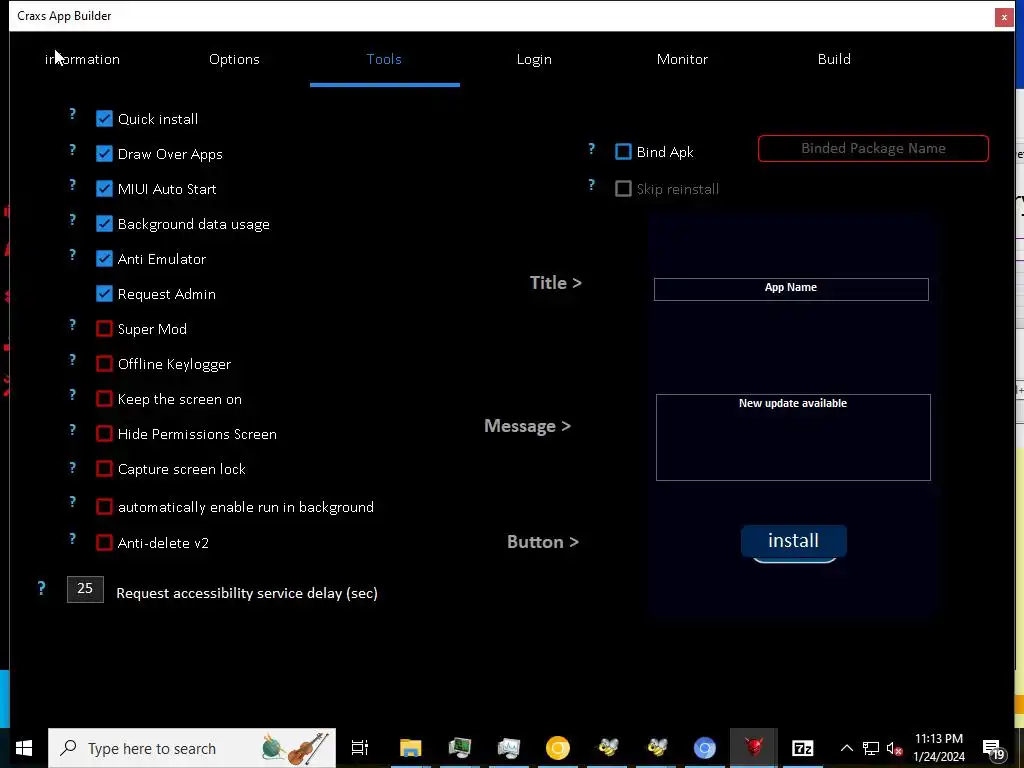This screenshot has width=1024, height=768.
Task: Switch to the Build tab
Action: click(834, 59)
